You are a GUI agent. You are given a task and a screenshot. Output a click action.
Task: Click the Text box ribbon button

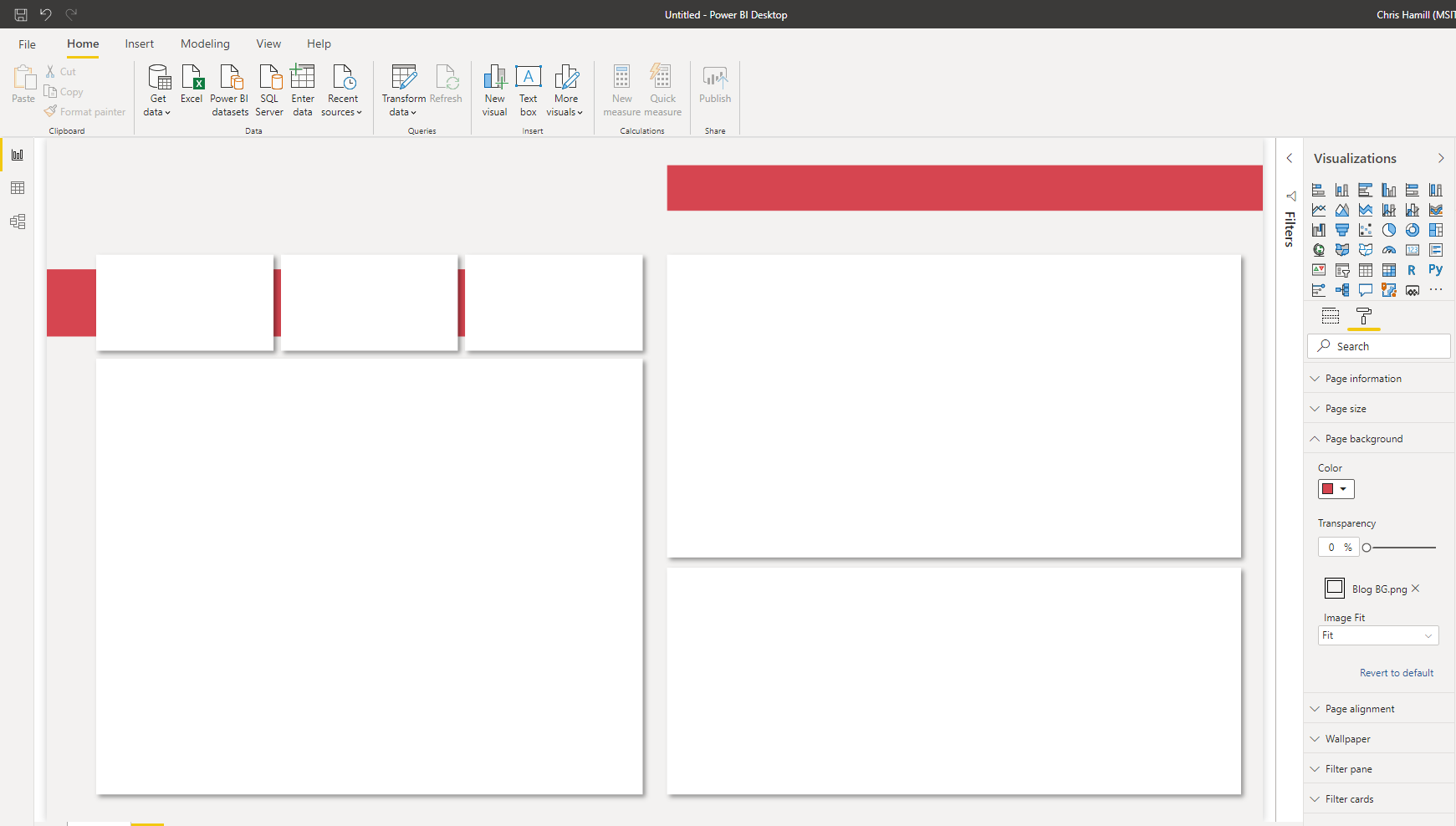coord(528,91)
